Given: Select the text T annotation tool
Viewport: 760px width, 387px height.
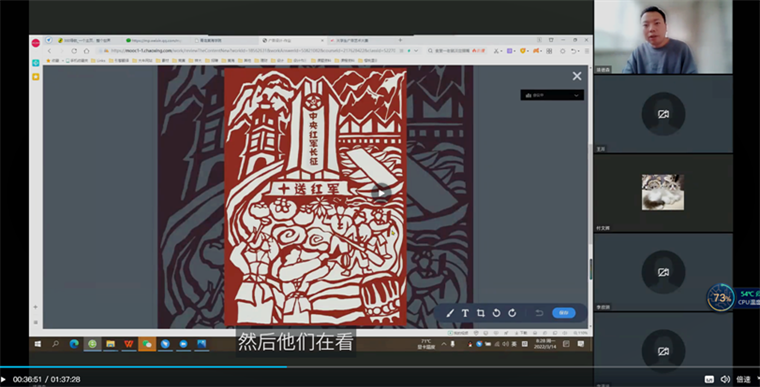Looking at the screenshot, I should [x=465, y=313].
